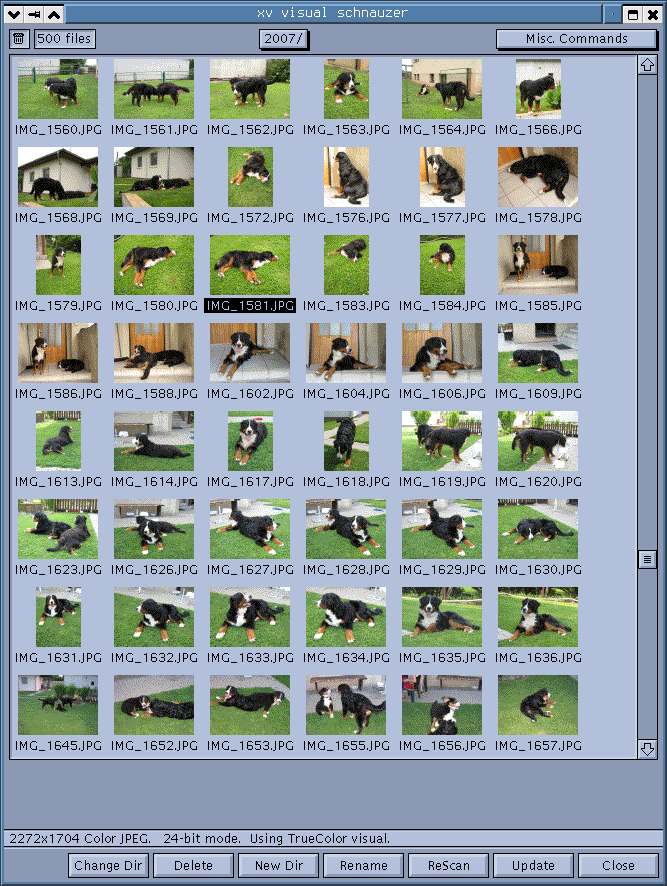Screen dimensions: 667x886
Task: Click the scroll up arrow
Action: [x=647, y=65]
